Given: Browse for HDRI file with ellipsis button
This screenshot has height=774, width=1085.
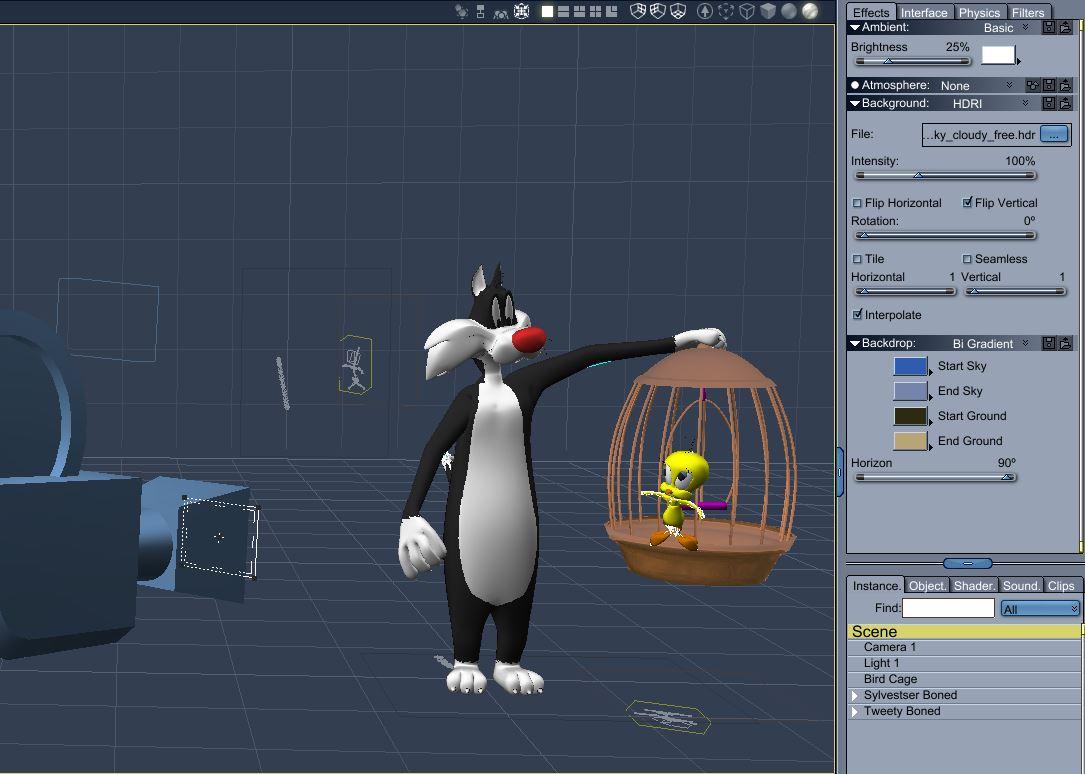Looking at the screenshot, I should click(x=1054, y=135).
